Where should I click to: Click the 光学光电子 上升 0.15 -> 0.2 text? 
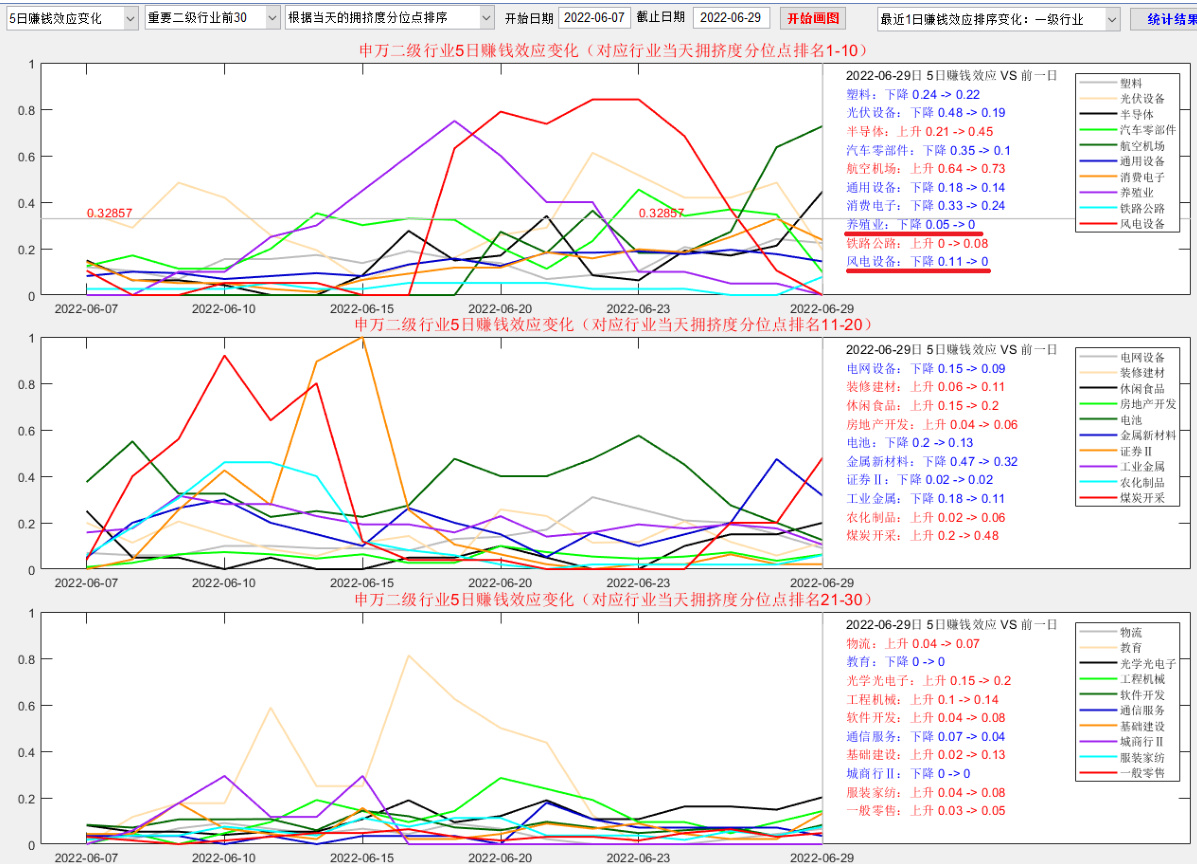[x=928, y=681]
